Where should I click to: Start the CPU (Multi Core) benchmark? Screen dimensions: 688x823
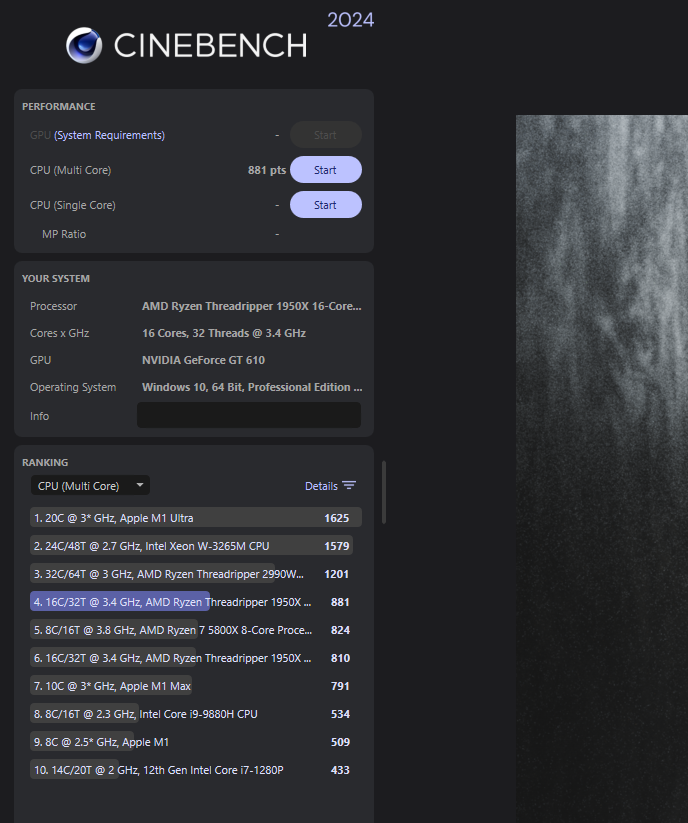click(325, 170)
